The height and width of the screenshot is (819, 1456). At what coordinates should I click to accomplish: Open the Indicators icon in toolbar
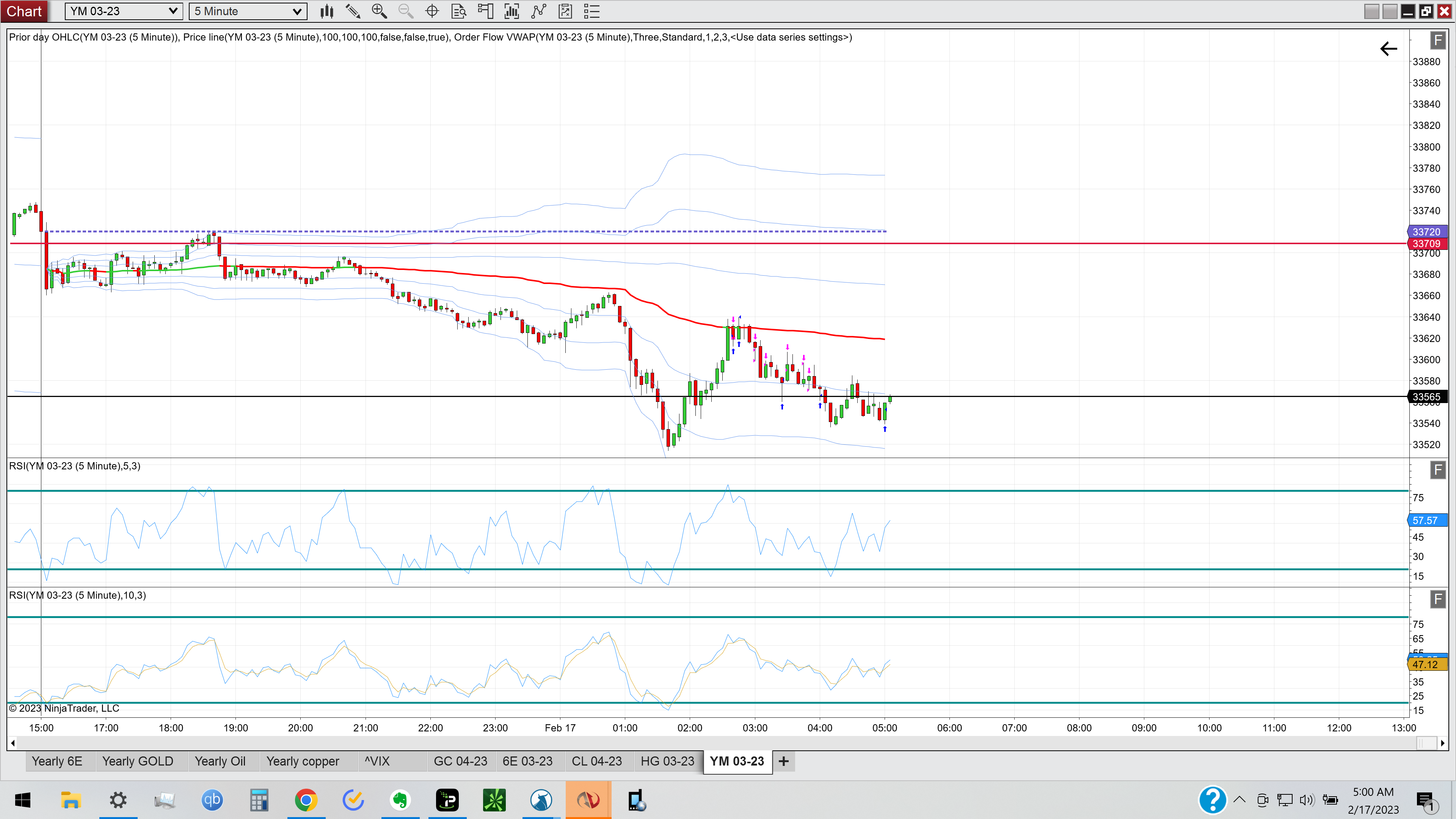point(512,11)
